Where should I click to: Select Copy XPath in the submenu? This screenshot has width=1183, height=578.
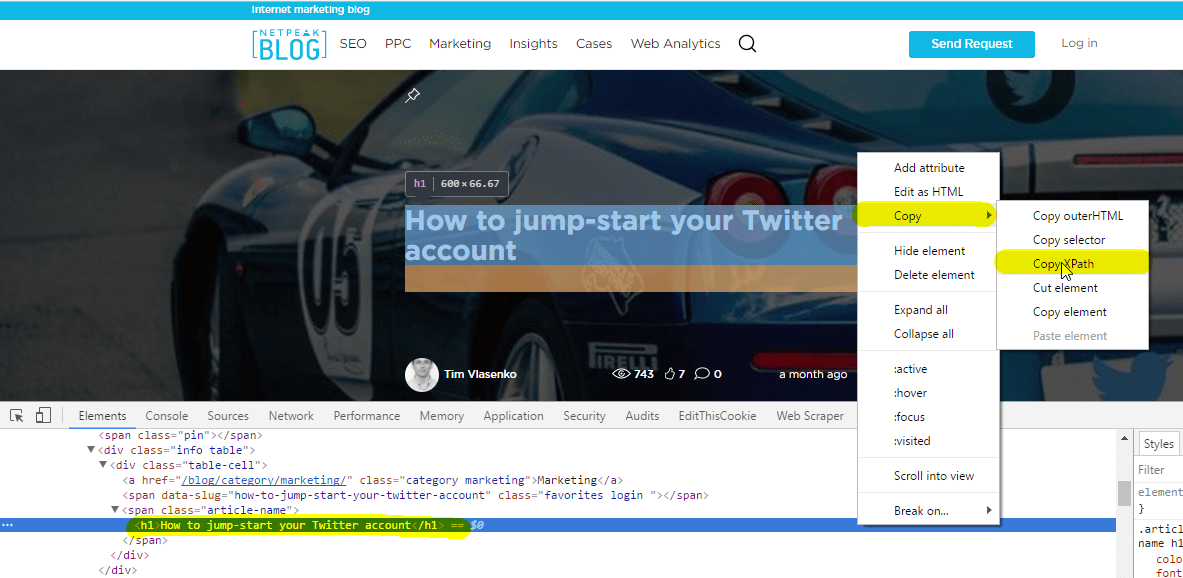(1072, 263)
